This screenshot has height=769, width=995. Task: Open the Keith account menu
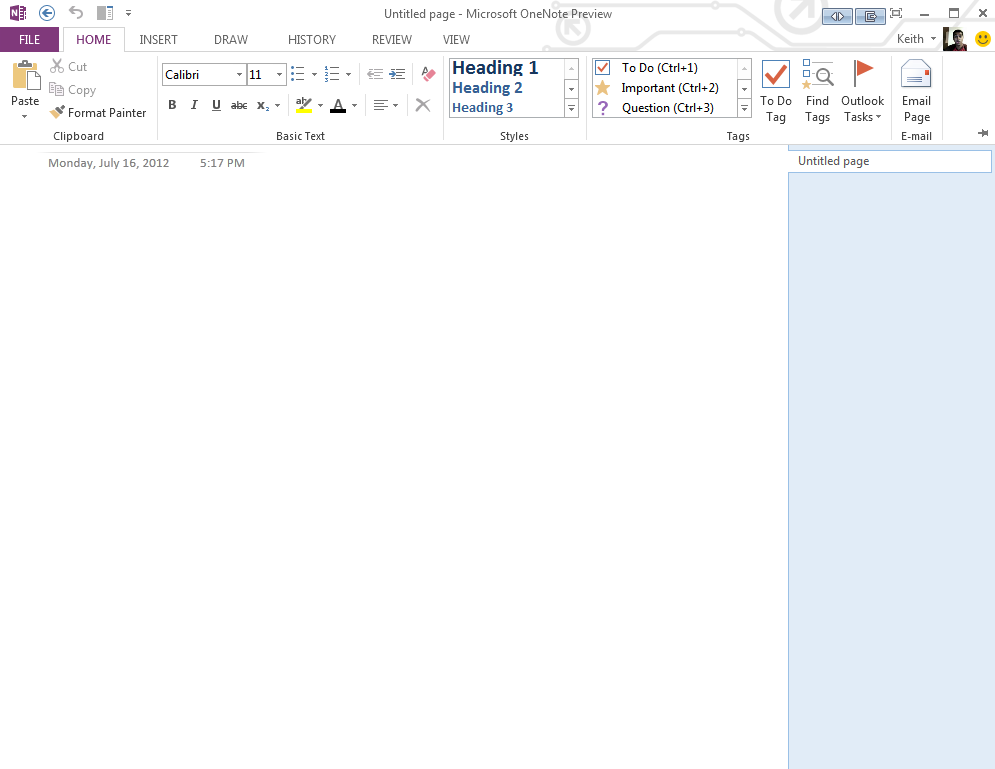click(916, 39)
